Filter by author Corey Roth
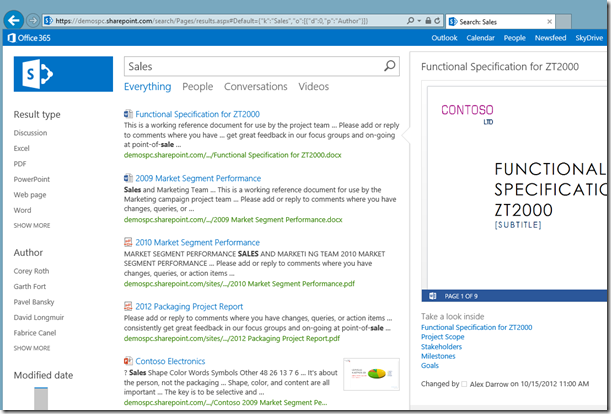Screen dimensions: 611x414 point(31,271)
